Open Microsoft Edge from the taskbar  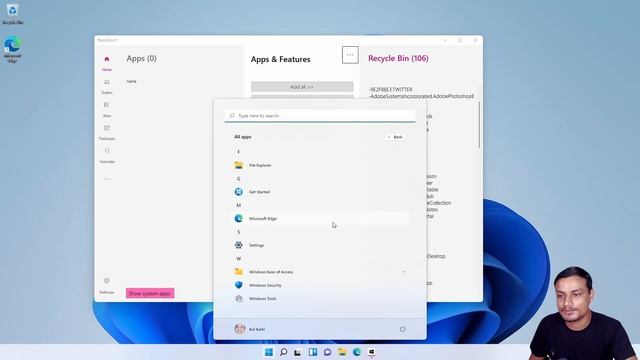click(x=357, y=352)
